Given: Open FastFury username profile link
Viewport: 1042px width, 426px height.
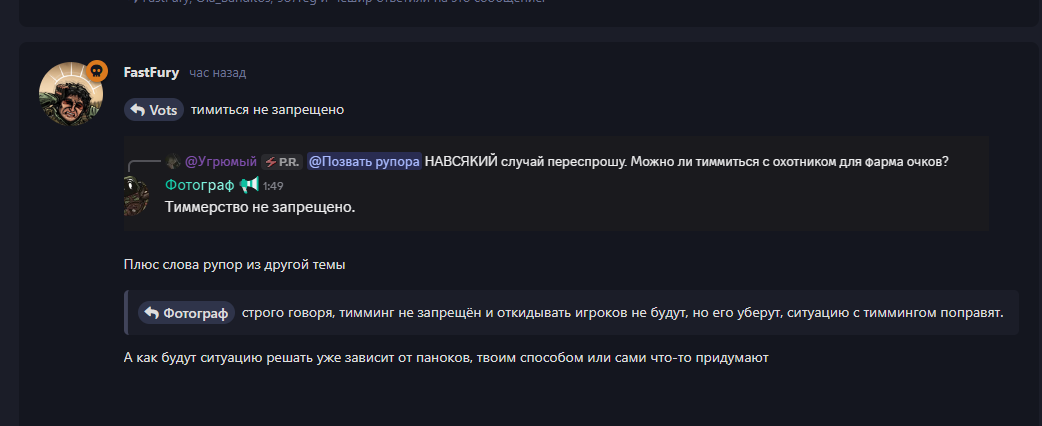Looking at the screenshot, I should pyautogui.click(x=151, y=73).
